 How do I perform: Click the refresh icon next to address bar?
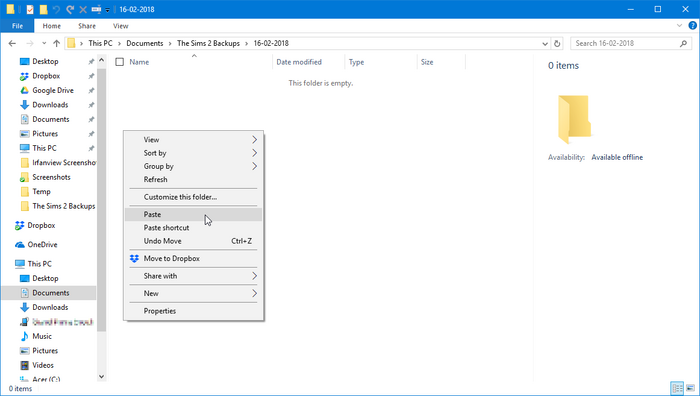[557, 43]
